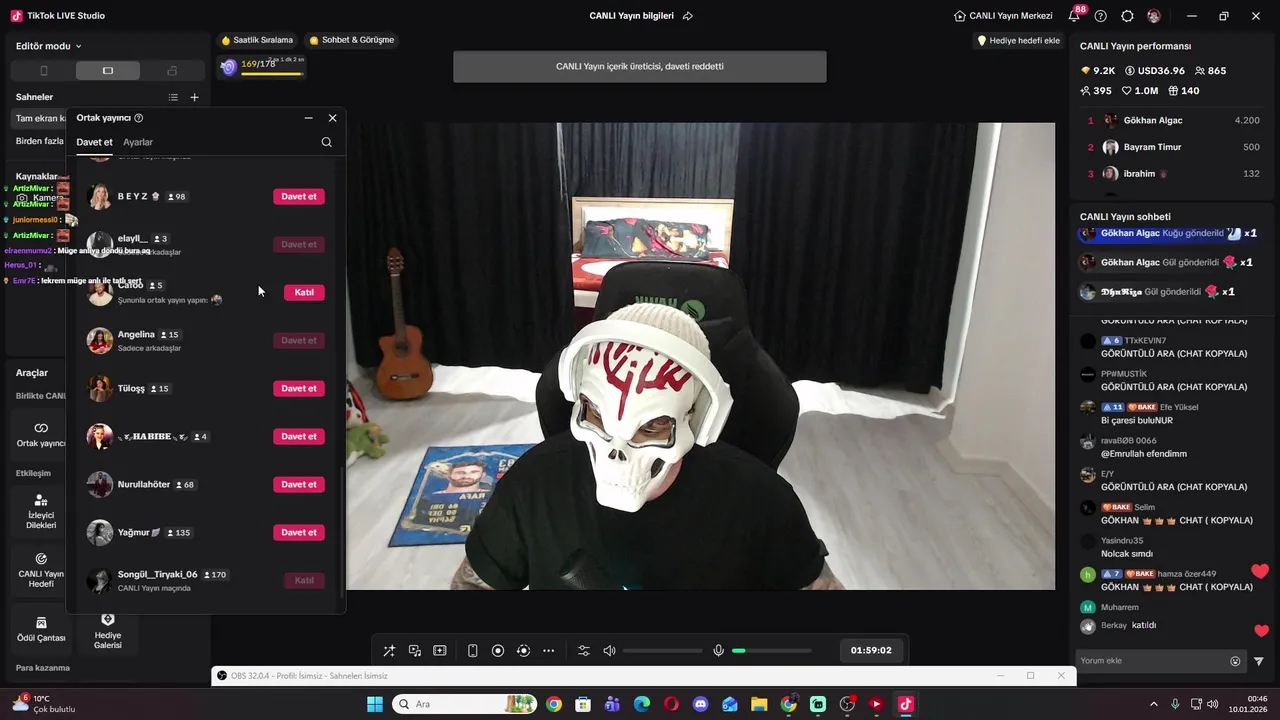Screen dimensions: 1280x720
Task: Open Opera browser from taskbar
Action: [671, 704]
